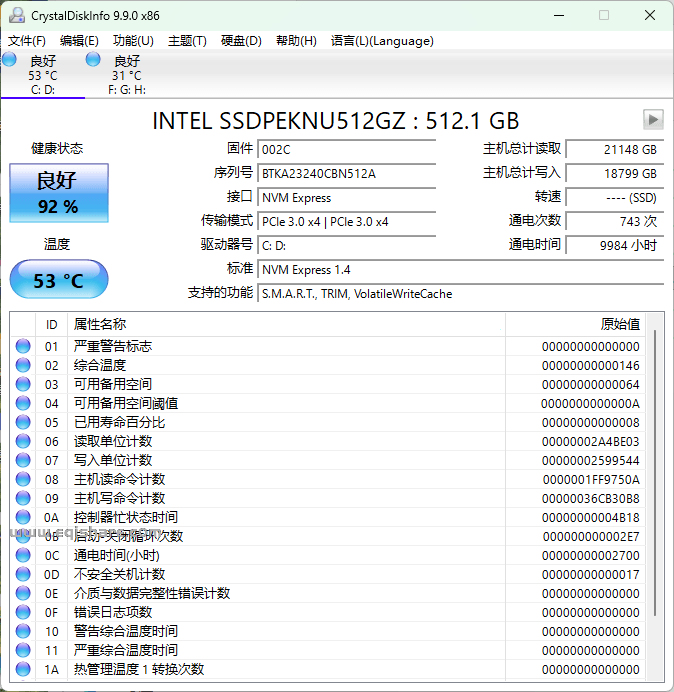Click the 温度 label above the temperature
The height and width of the screenshot is (692, 674).
[x=57, y=244]
